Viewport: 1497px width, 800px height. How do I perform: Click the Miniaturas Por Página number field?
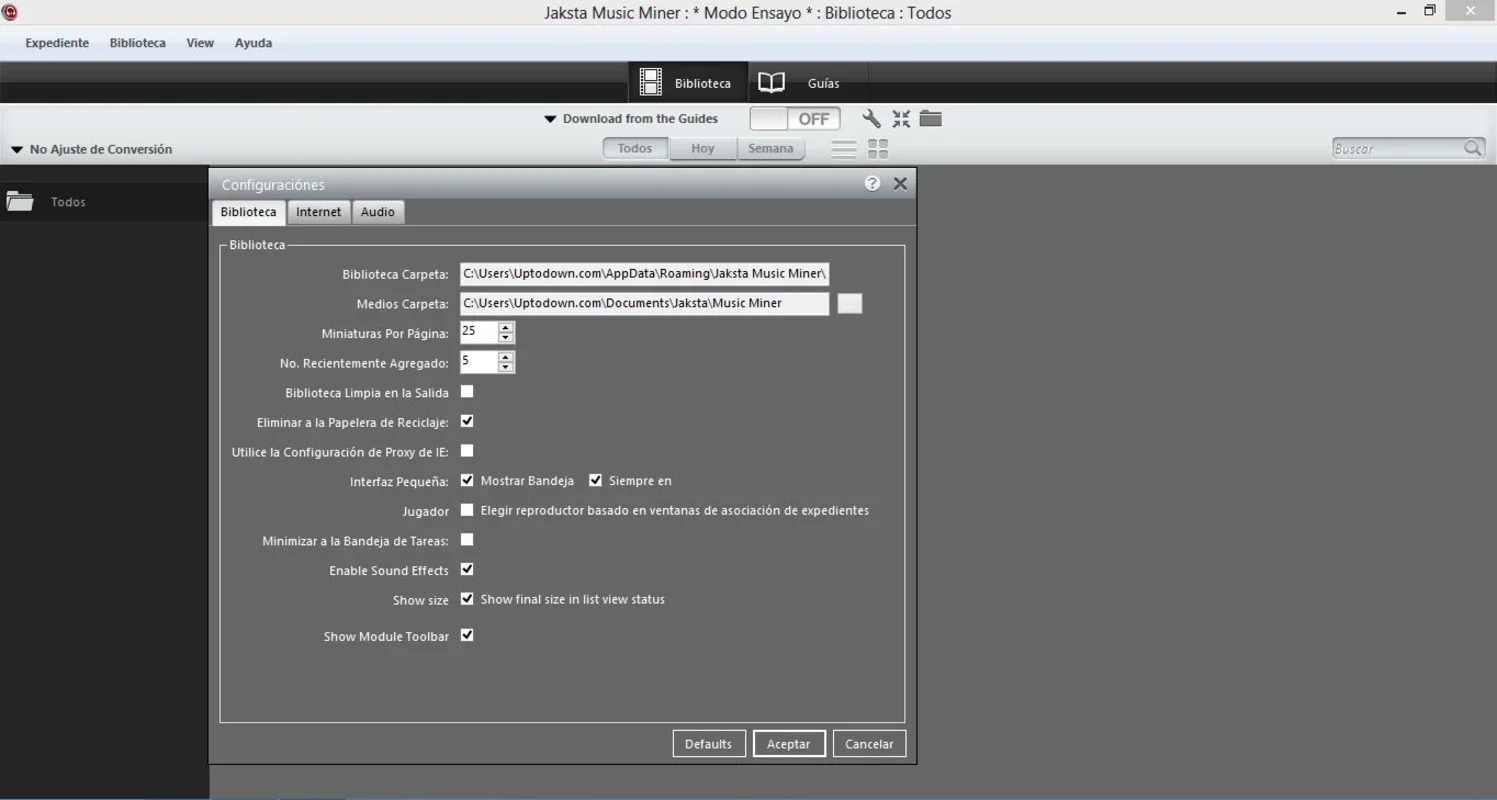[479, 332]
